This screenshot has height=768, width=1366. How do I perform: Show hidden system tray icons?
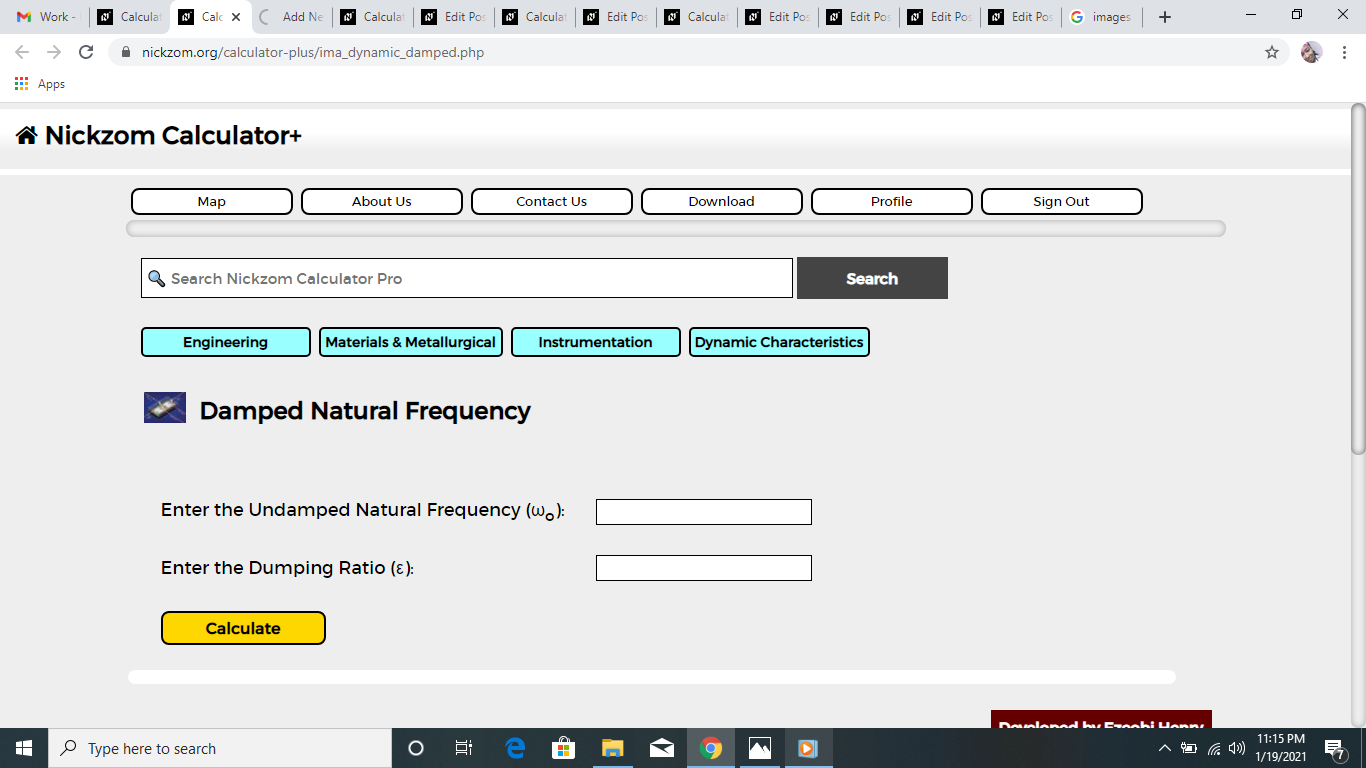point(1164,748)
